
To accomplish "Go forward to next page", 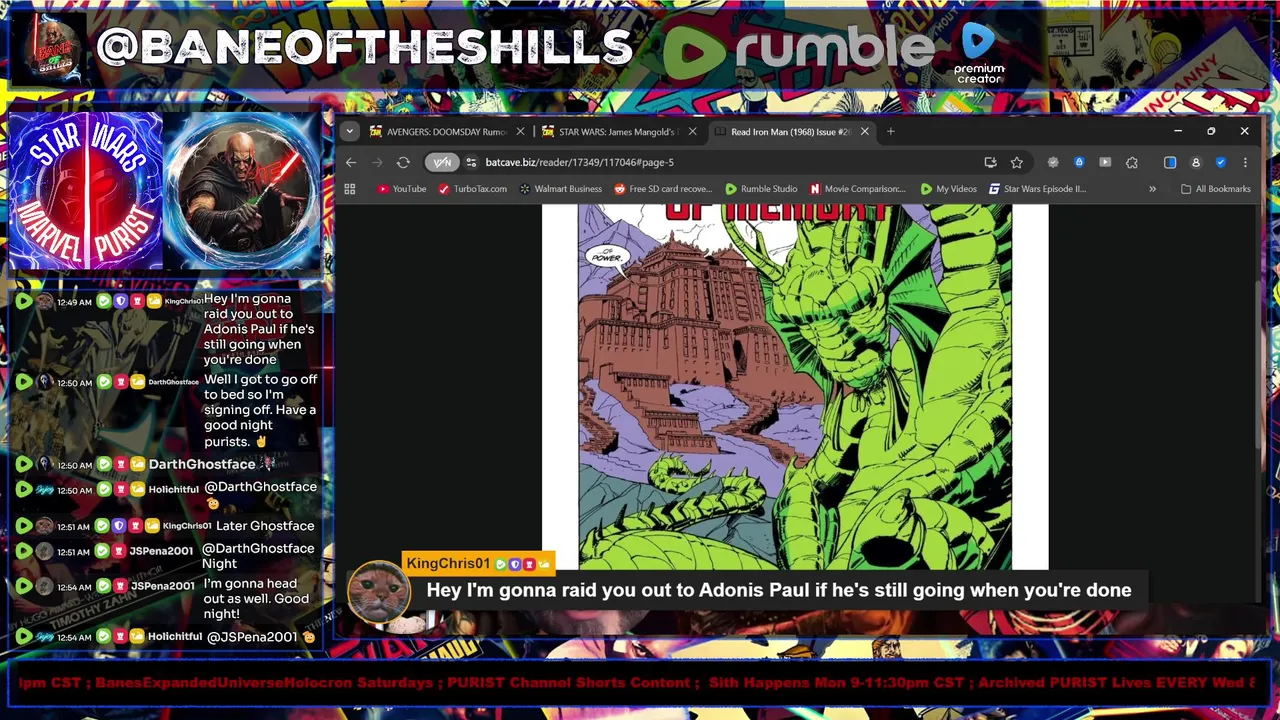I will point(377,162).
